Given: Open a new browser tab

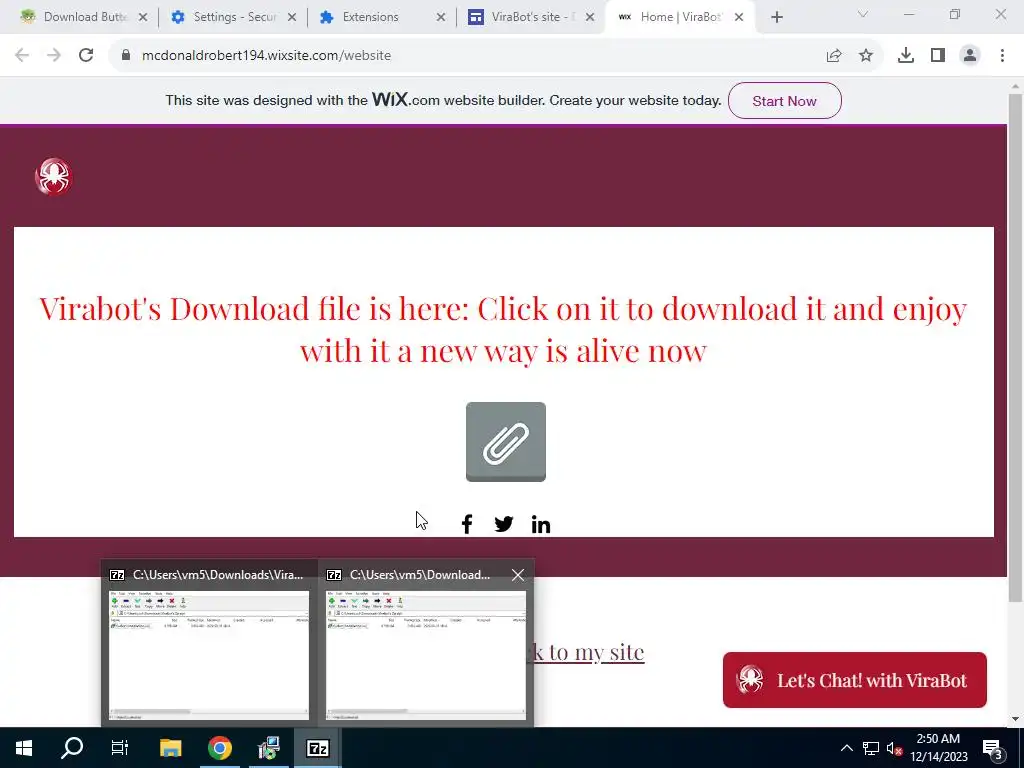Looking at the screenshot, I should [776, 18].
